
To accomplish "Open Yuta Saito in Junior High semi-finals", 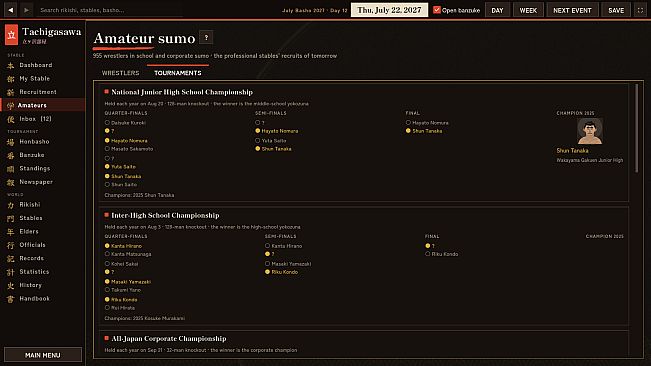I will (x=274, y=140).
